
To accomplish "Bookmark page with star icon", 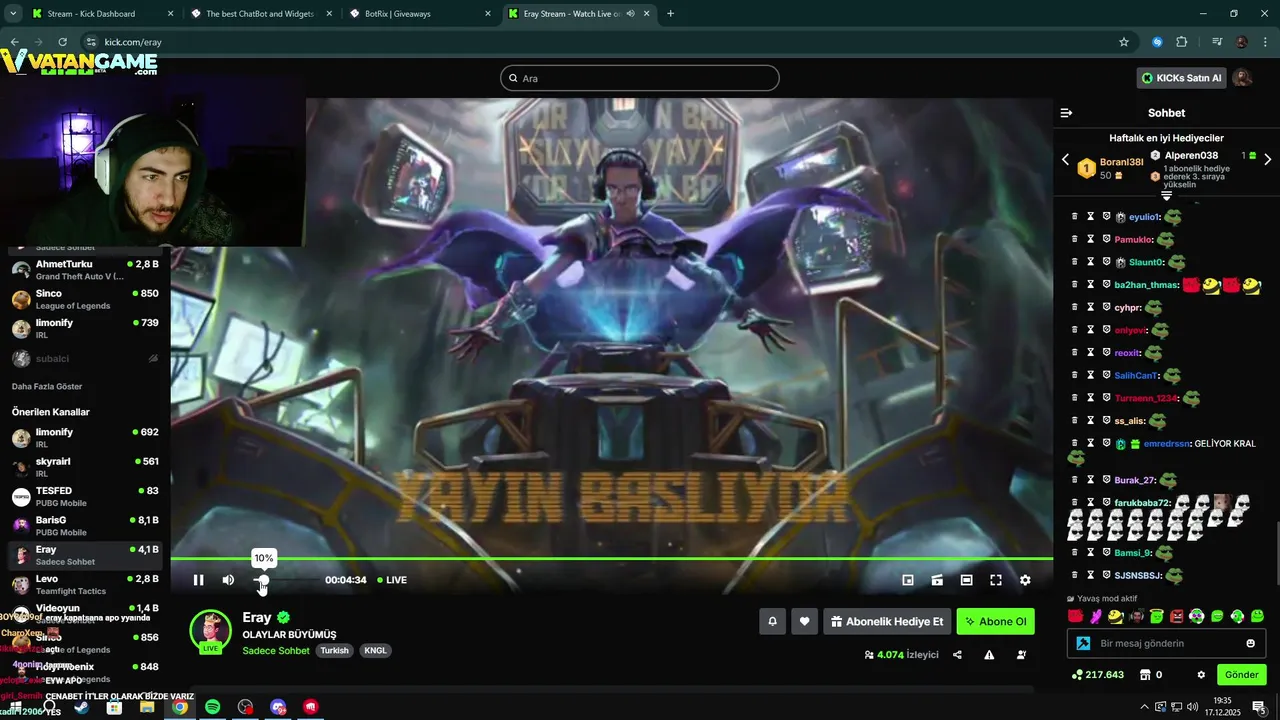I will coord(1124,42).
